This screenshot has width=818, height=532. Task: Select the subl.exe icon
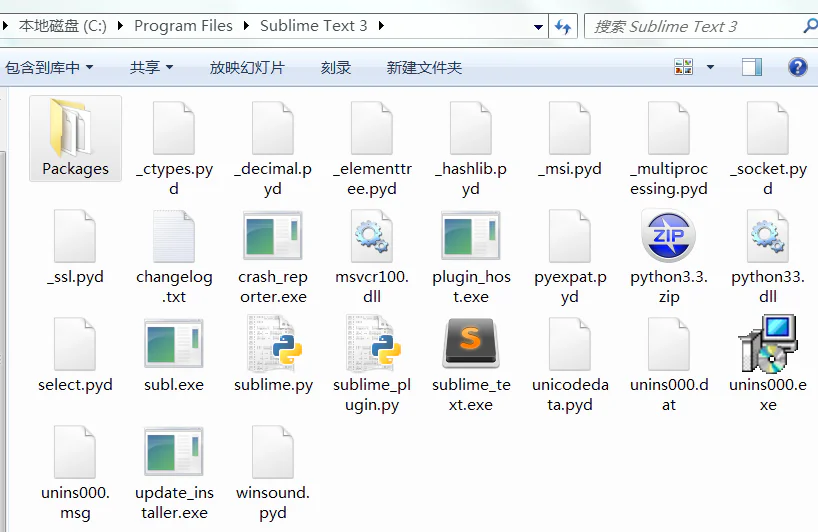pyautogui.click(x=174, y=344)
